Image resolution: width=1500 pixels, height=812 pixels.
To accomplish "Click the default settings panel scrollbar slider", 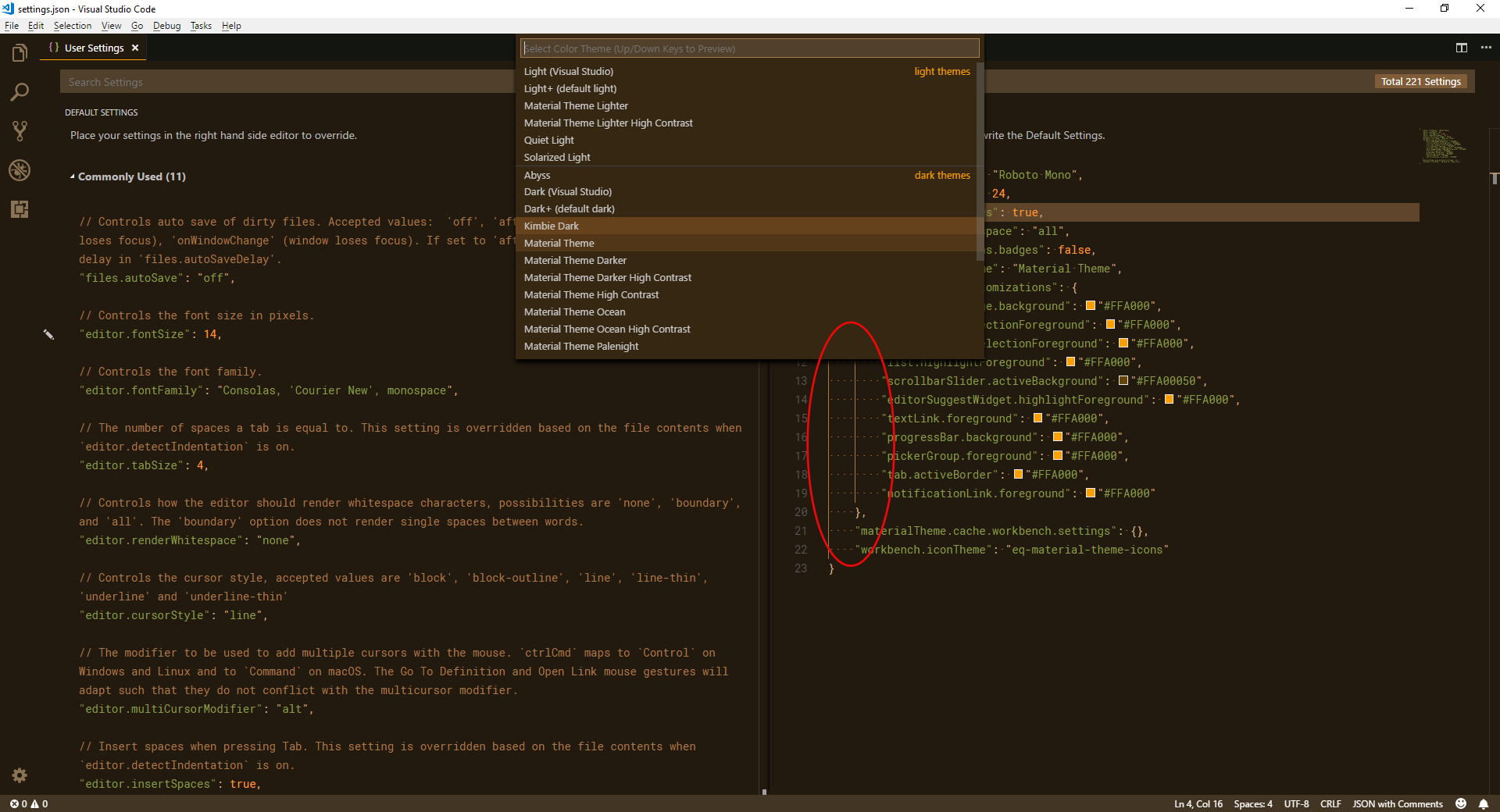I will click(764, 792).
